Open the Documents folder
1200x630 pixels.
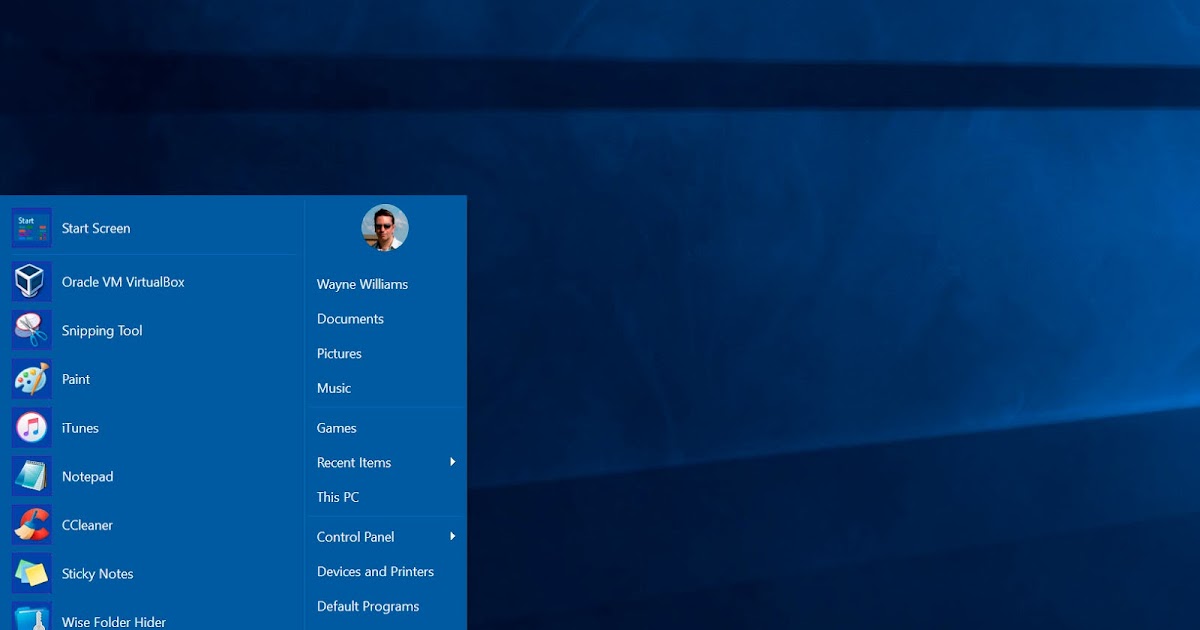coord(350,318)
